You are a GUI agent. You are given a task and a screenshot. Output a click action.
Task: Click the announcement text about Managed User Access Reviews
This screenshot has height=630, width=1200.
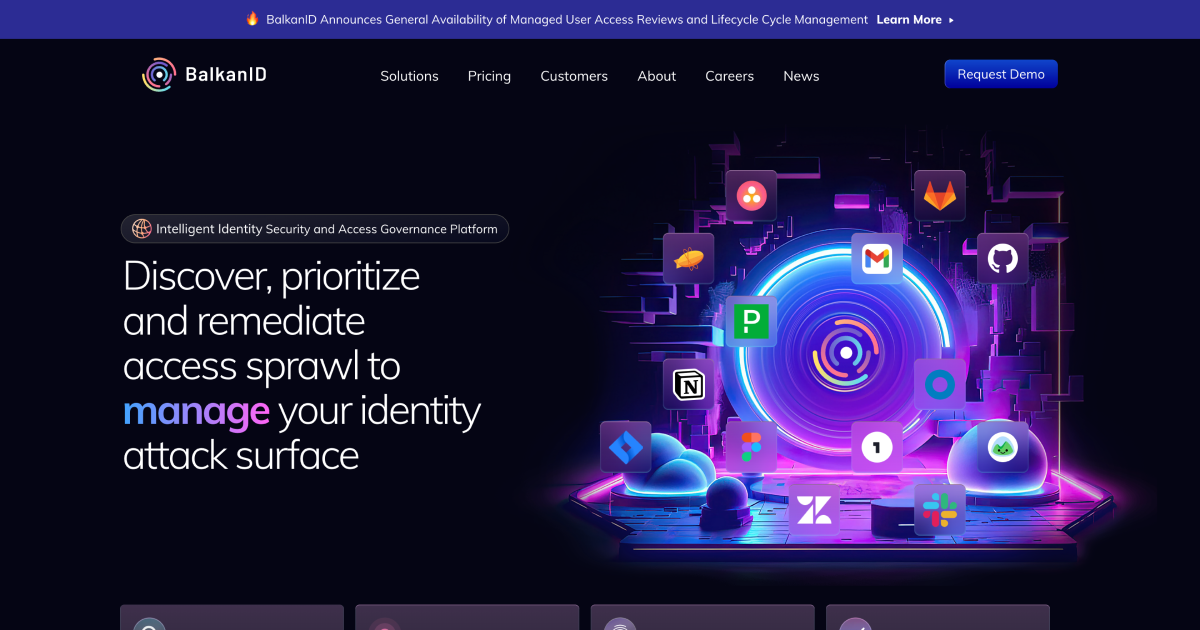[x=567, y=20]
